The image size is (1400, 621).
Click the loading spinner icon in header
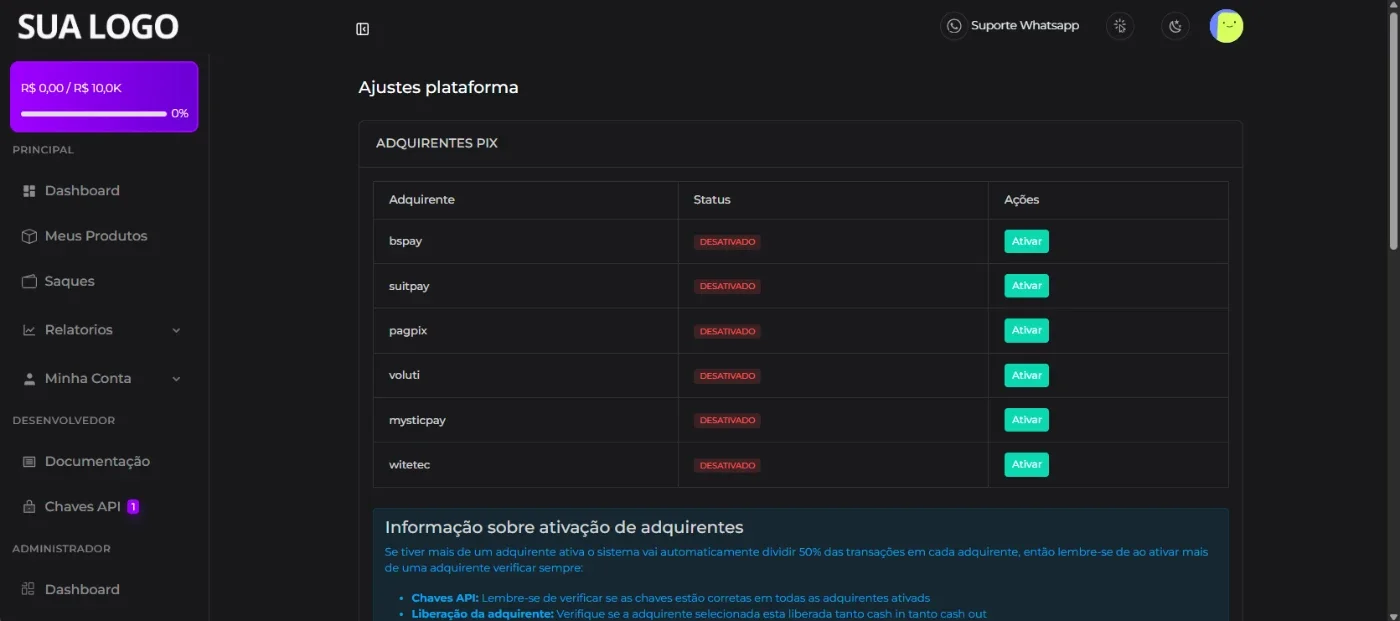pos(1120,26)
